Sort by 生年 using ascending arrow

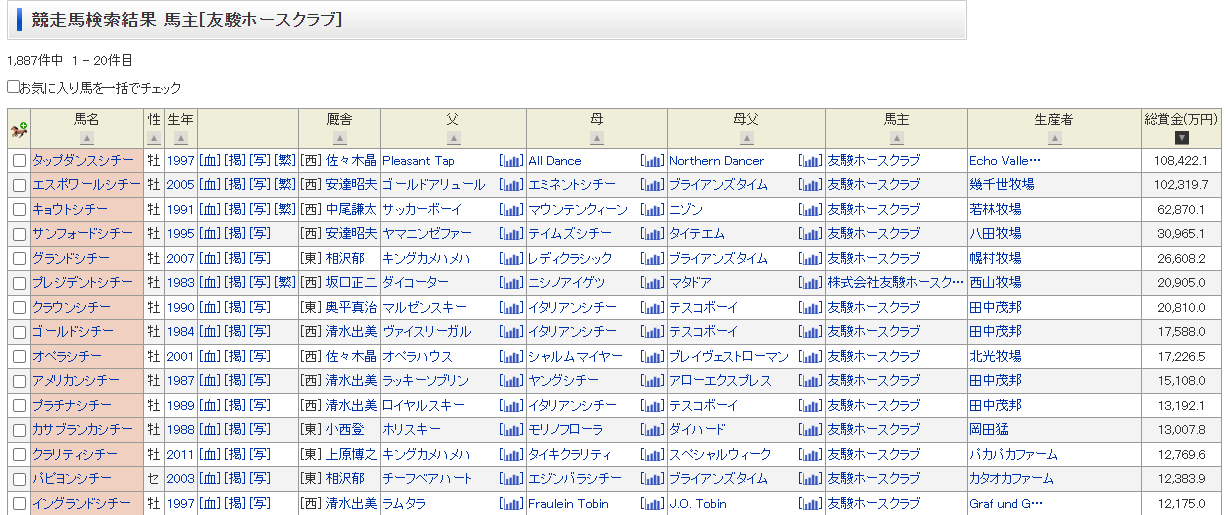pyautogui.click(x=181, y=138)
